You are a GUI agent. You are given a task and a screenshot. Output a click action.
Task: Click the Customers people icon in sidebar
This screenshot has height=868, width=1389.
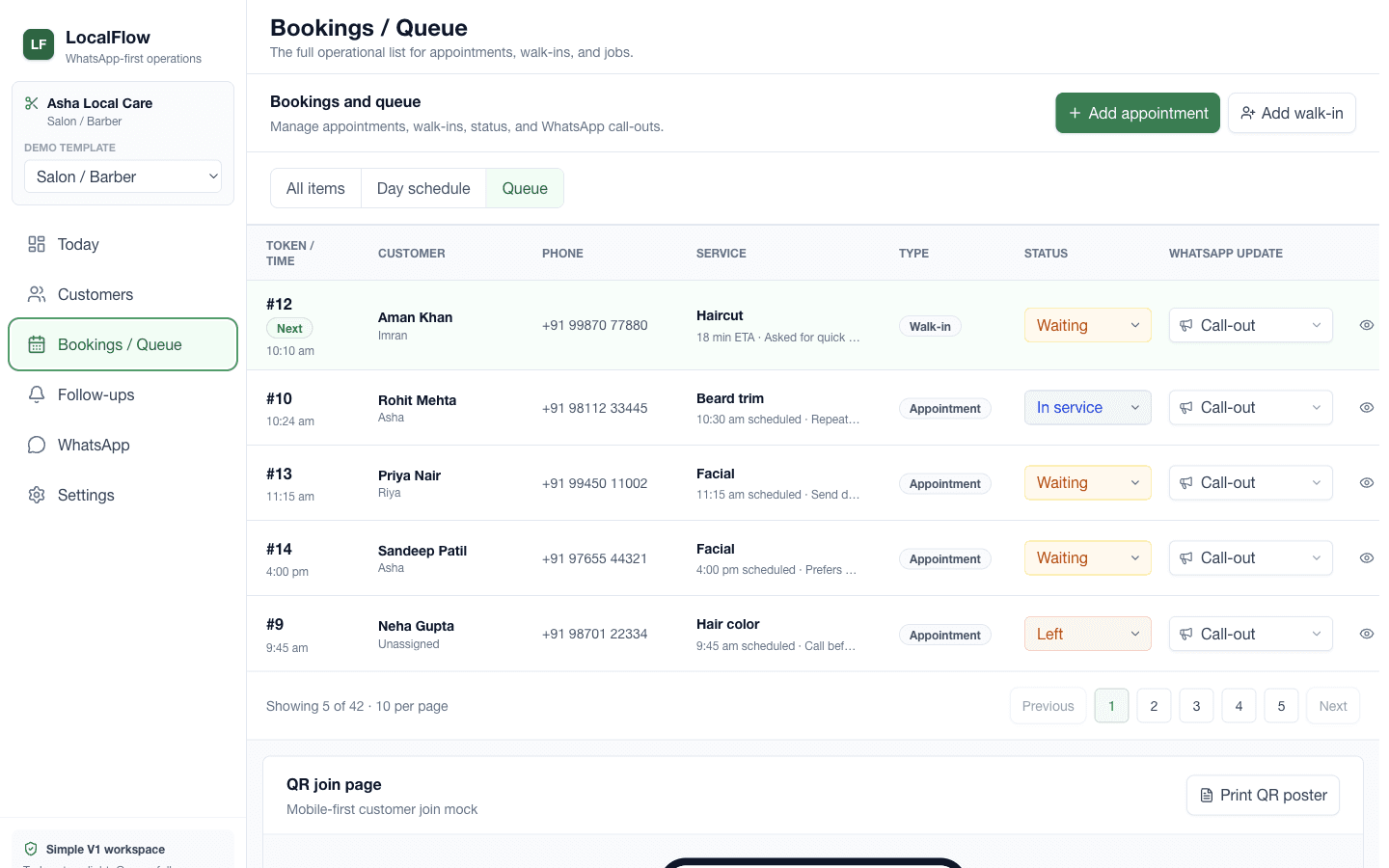[x=37, y=294]
